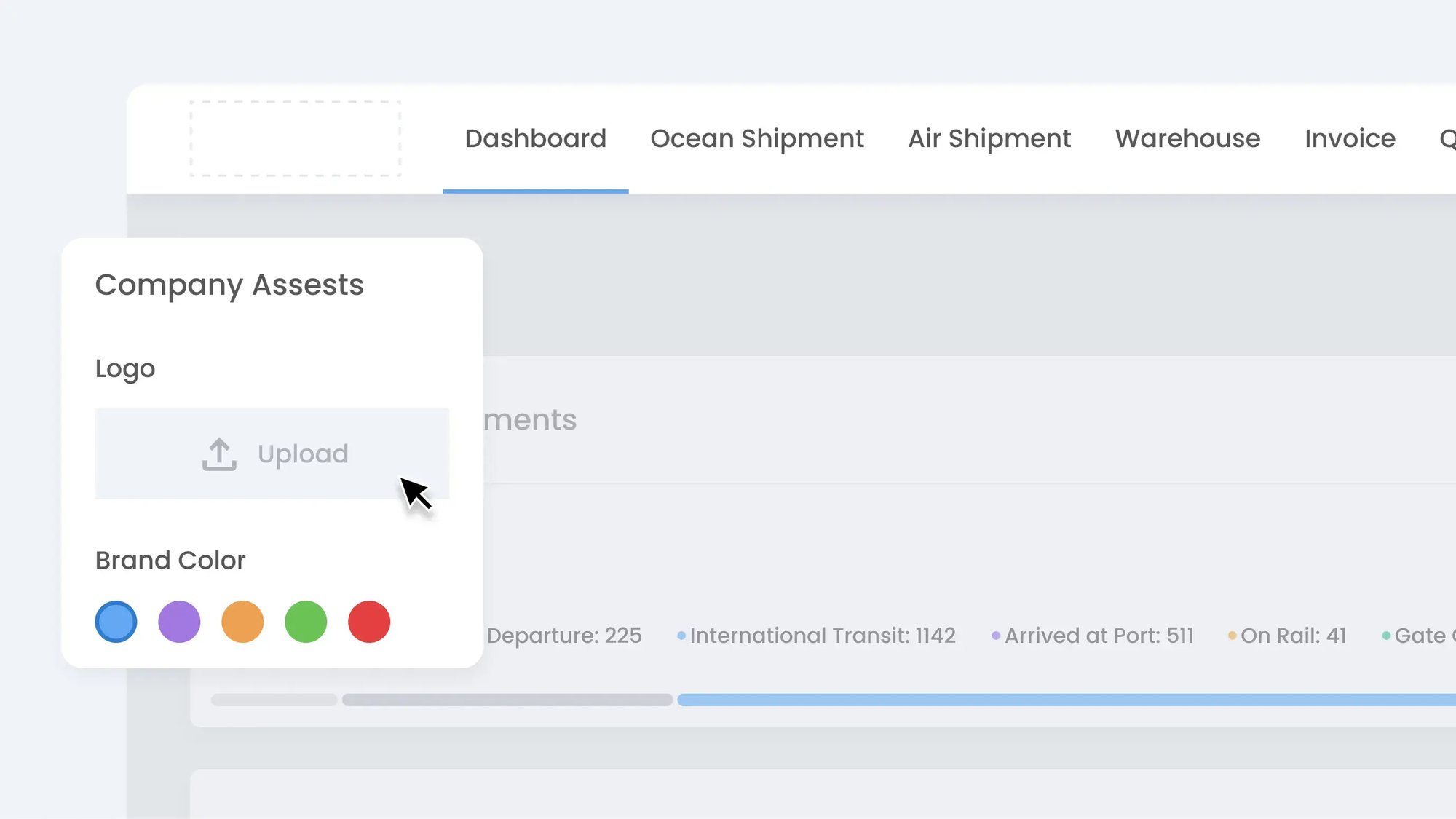Switch to Ocean Shipment tab
The height and width of the screenshot is (819, 1456).
click(x=756, y=138)
